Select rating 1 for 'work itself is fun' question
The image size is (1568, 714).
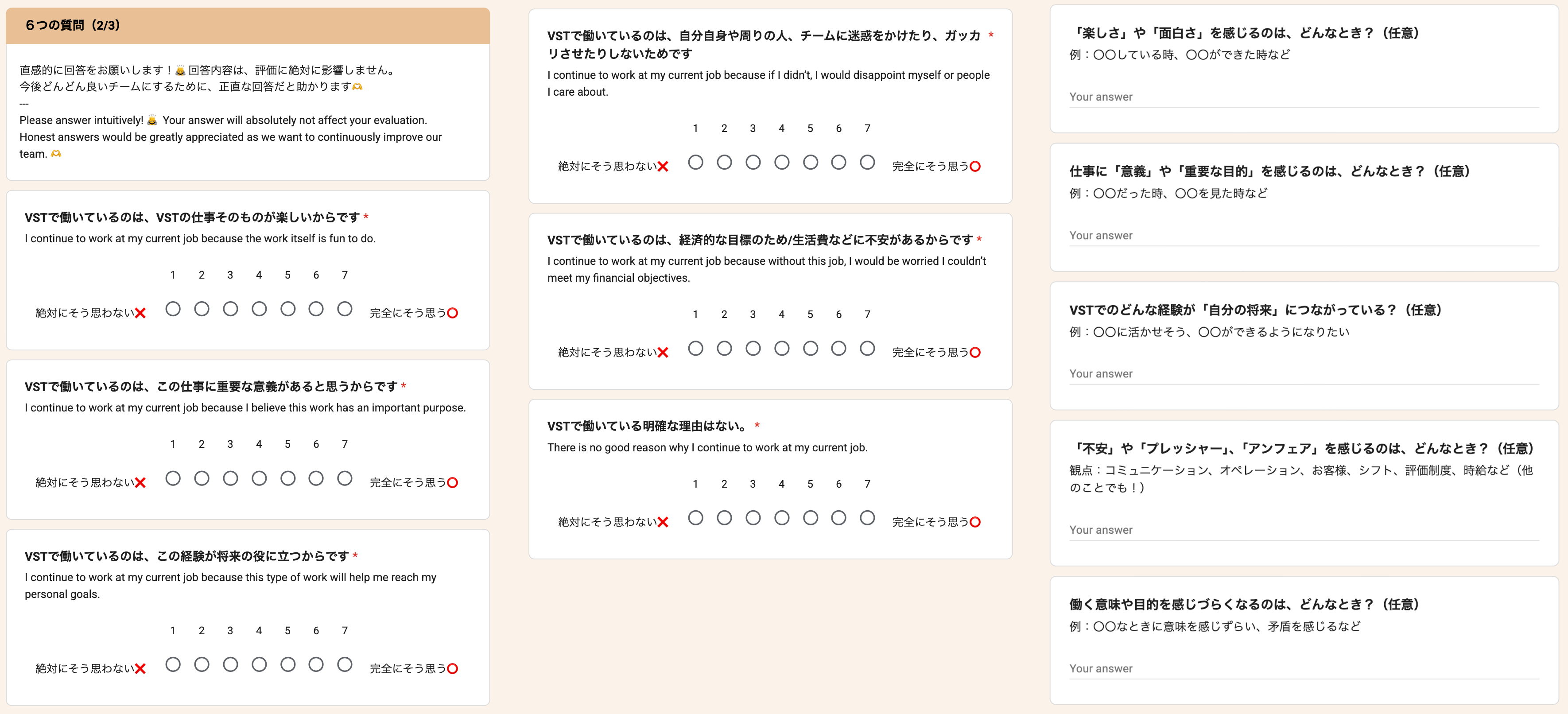click(173, 309)
